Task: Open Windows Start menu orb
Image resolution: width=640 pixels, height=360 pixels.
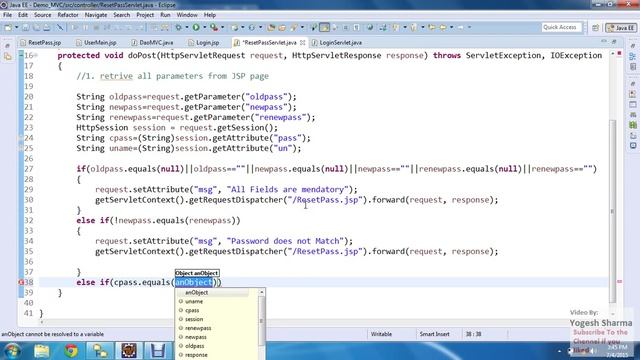Action: click(x=12, y=351)
